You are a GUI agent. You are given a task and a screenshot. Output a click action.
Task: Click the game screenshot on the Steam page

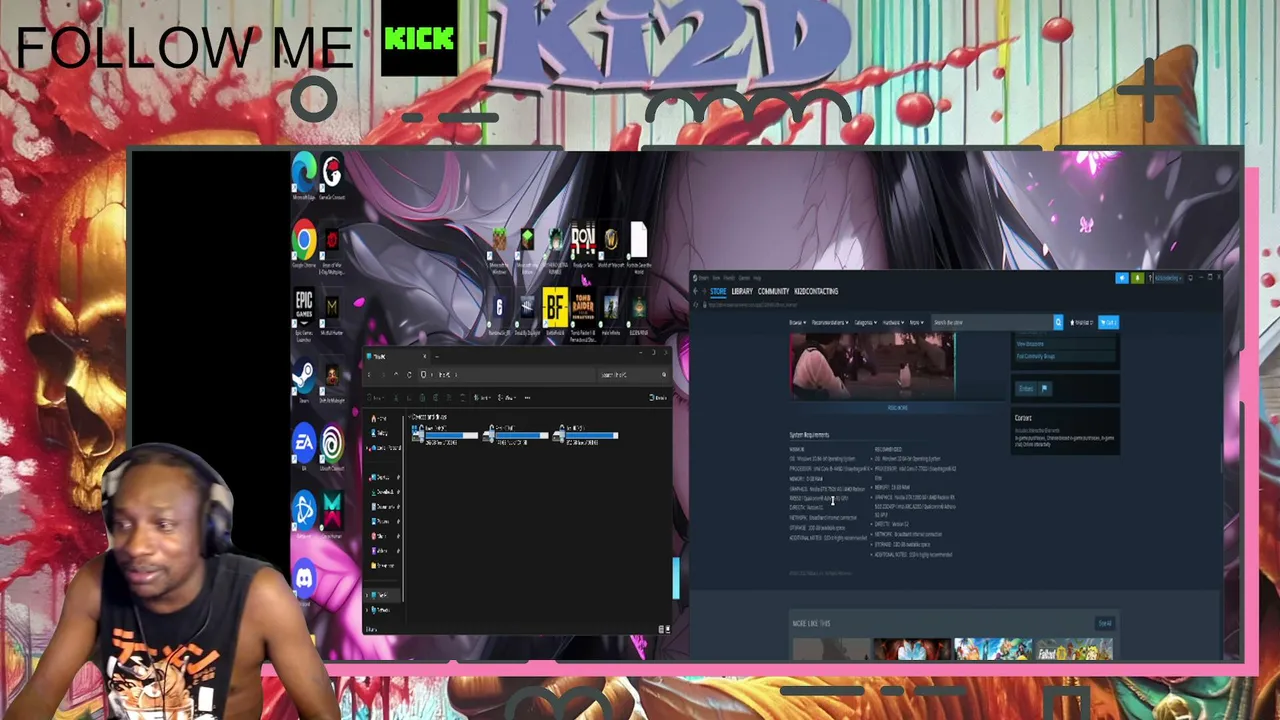coord(872,366)
